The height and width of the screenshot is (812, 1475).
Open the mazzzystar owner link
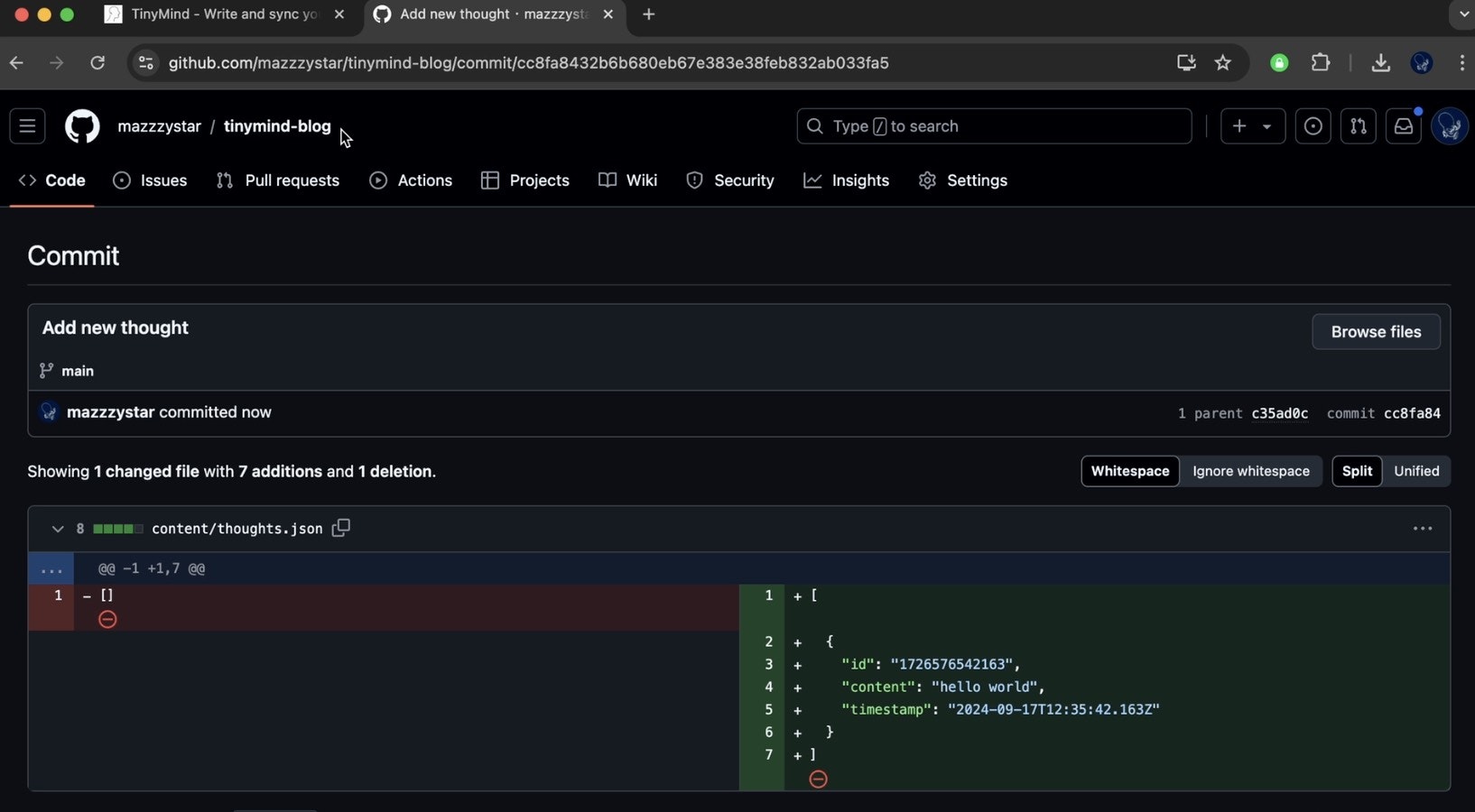[x=159, y=126]
